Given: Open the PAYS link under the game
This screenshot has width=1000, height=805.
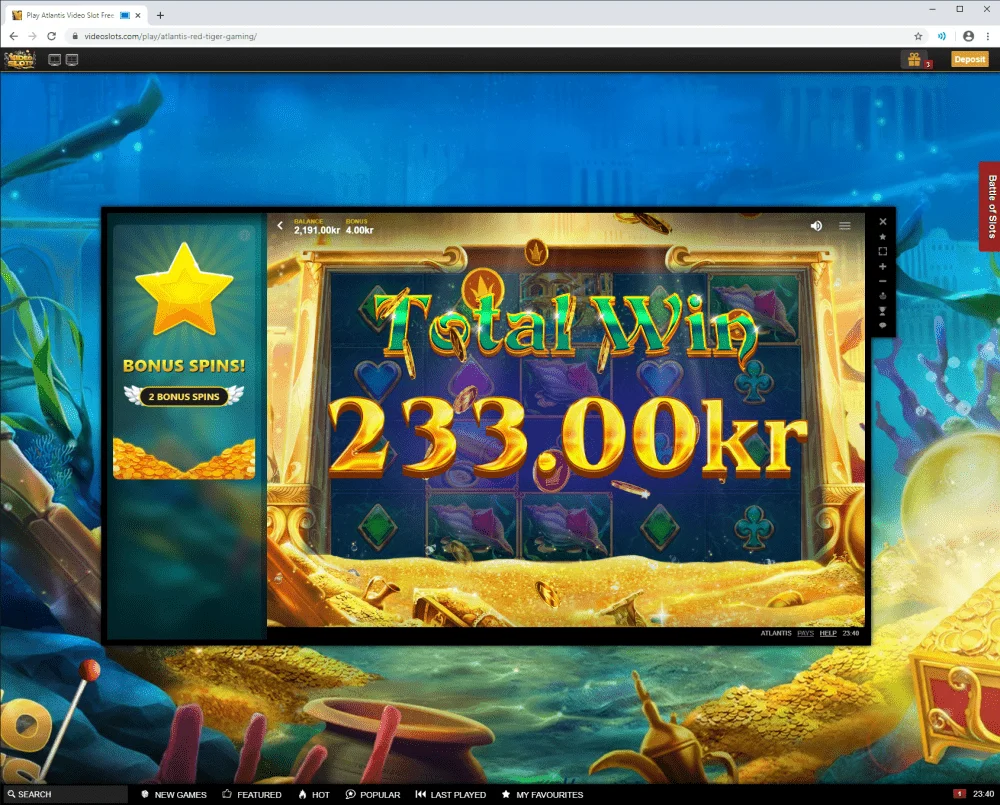Looking at the screenshot, I should click(x=805, y=633).
